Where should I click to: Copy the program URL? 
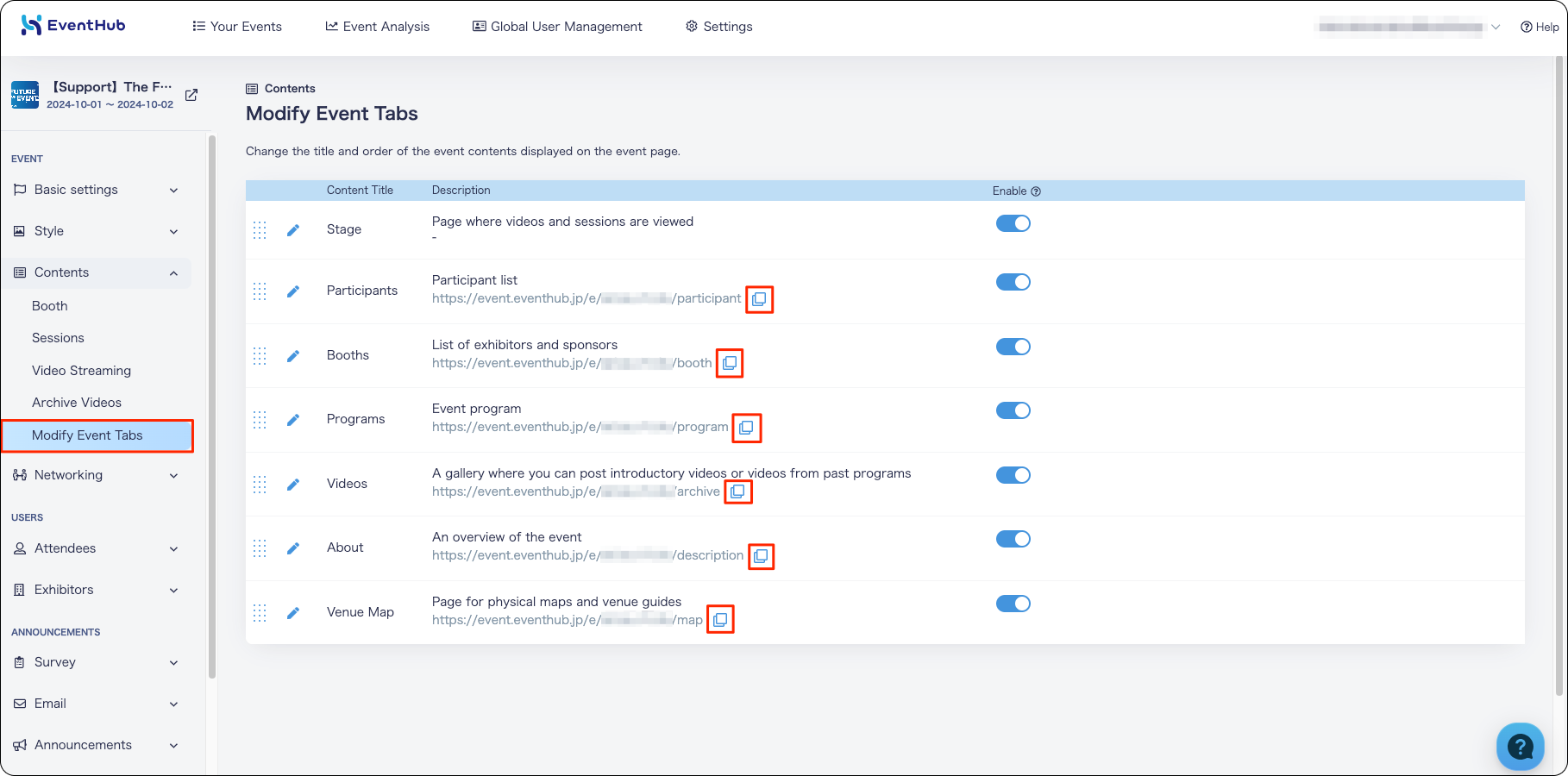pos(746,428)
